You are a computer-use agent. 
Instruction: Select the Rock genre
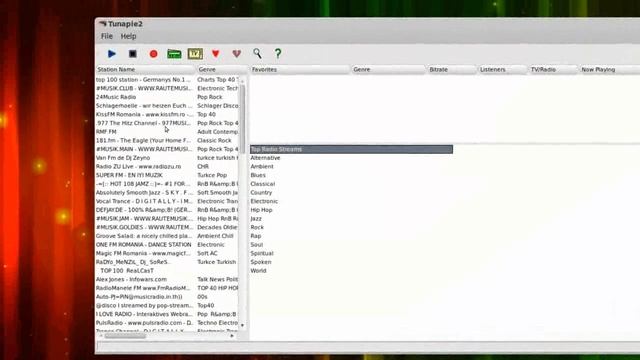point(257,227)
